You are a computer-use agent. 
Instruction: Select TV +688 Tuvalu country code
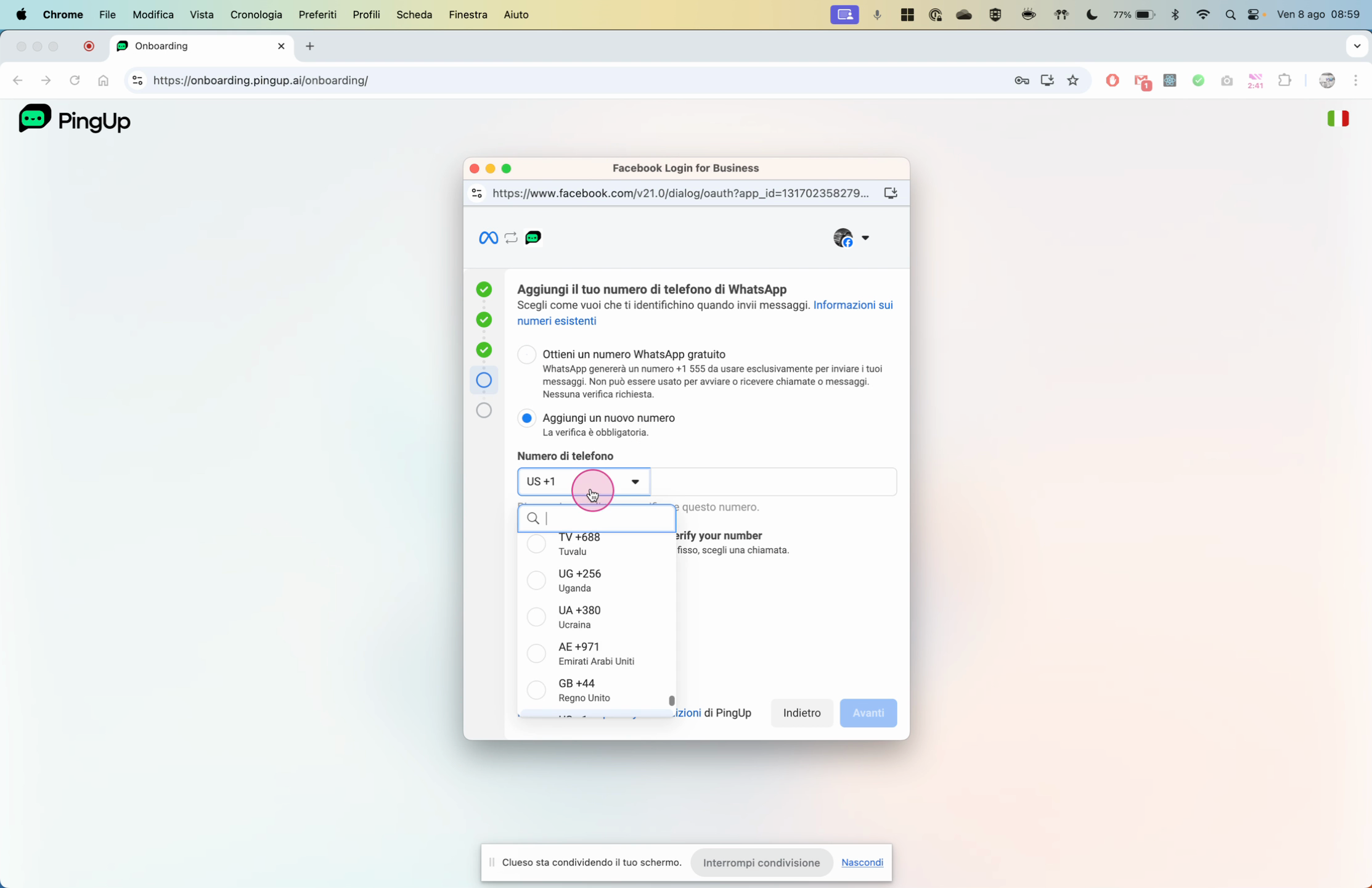[x=596, y=544]
